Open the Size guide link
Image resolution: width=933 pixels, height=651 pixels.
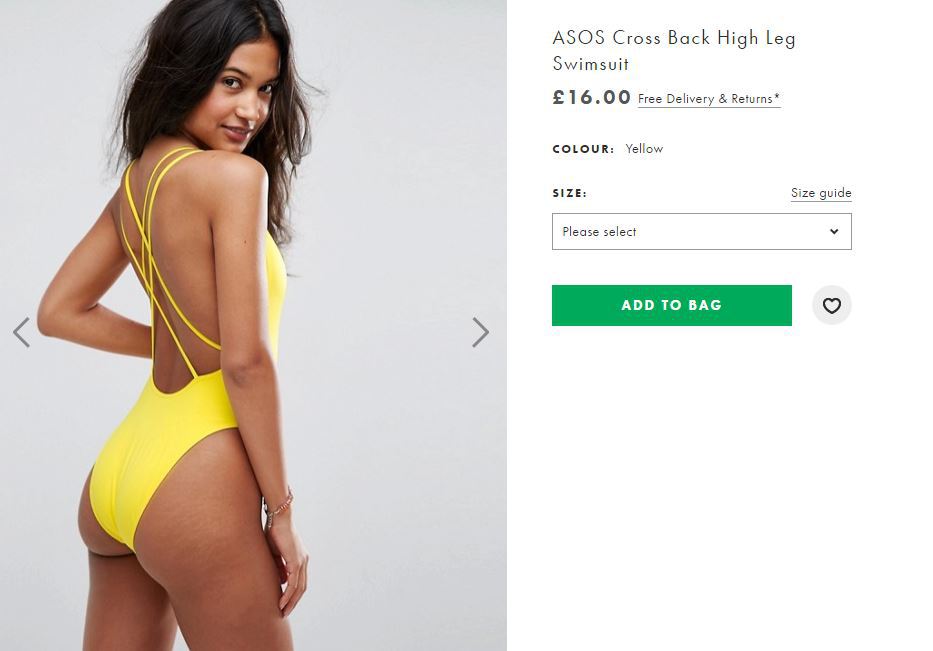click(x=821, y=193)
